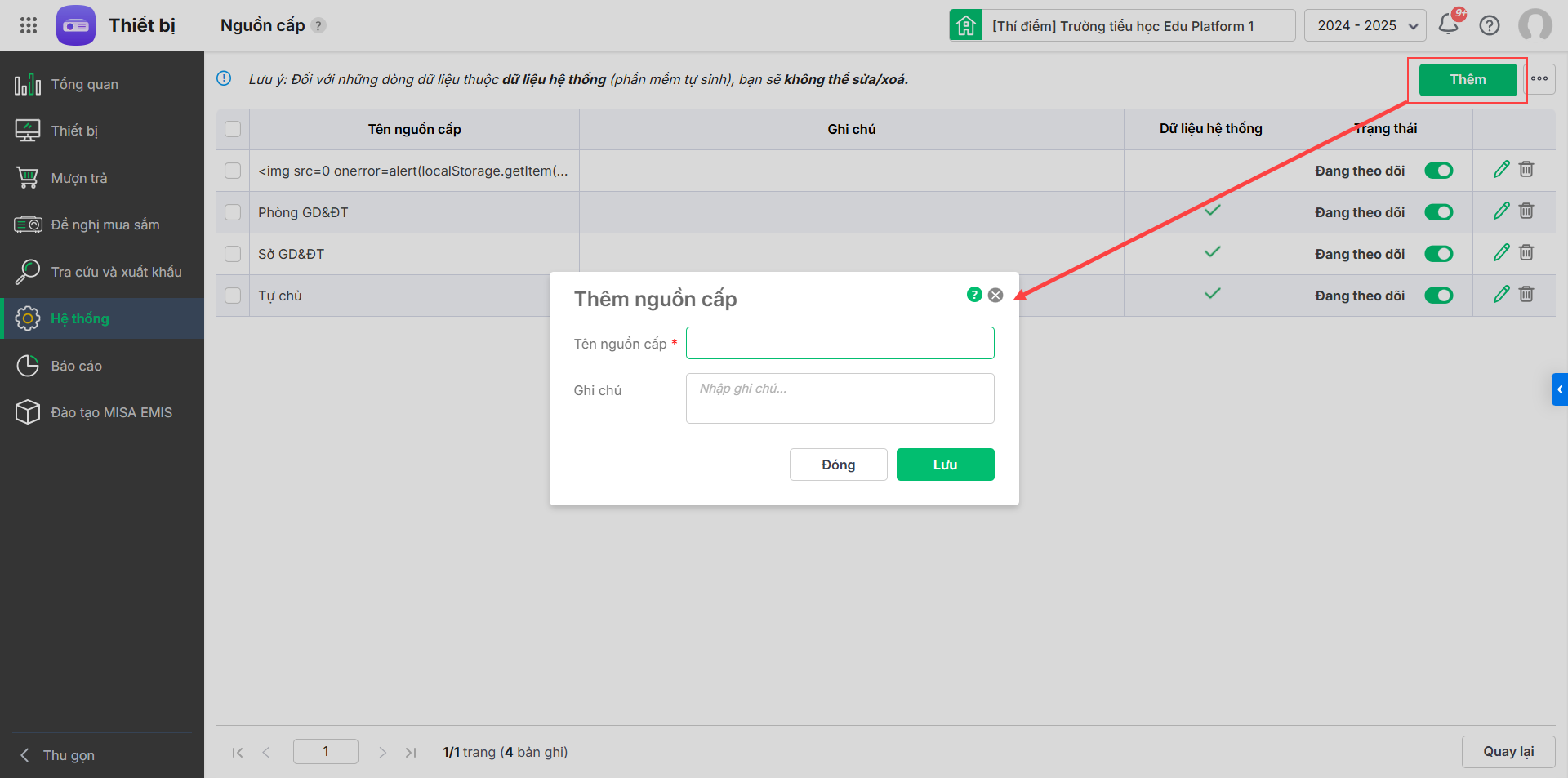The height and width of the screenshot is (778, 1568).
Task: Go to first page of results
Action: pos(238,752)
